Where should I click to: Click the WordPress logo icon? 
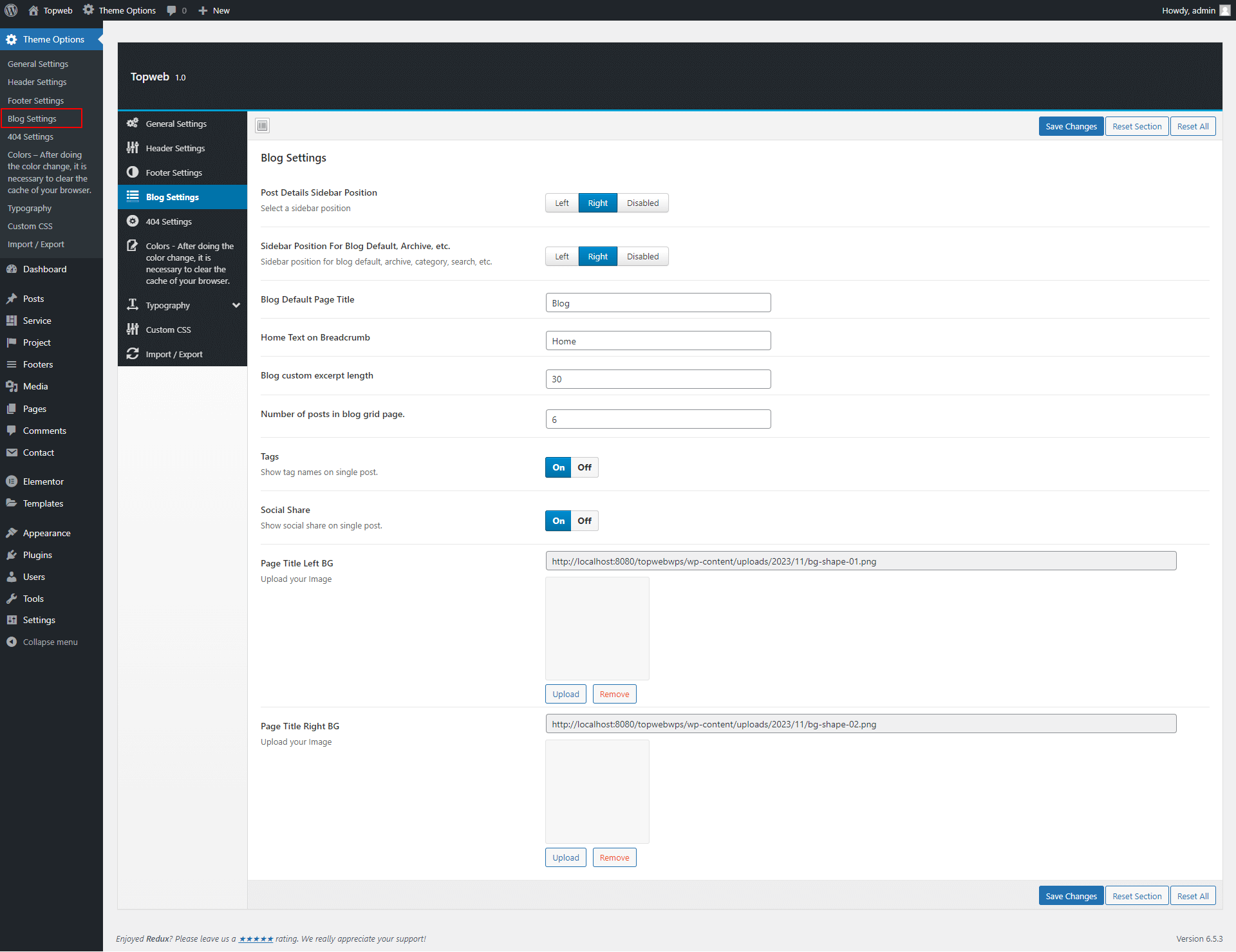[x=11, y=10]
